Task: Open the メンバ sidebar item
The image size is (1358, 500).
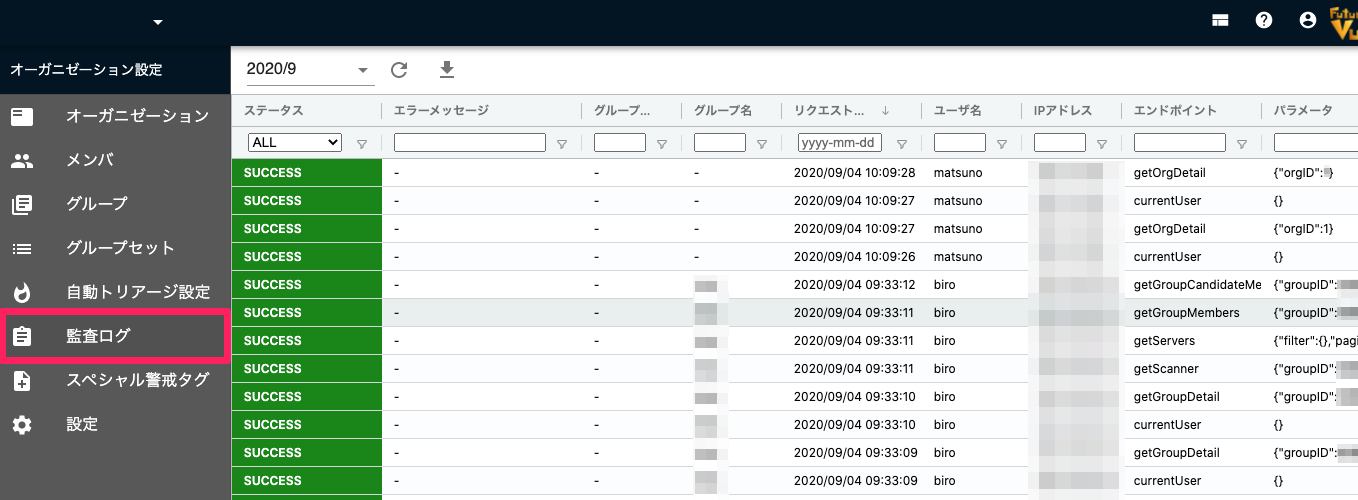Action: click(115, 160)
